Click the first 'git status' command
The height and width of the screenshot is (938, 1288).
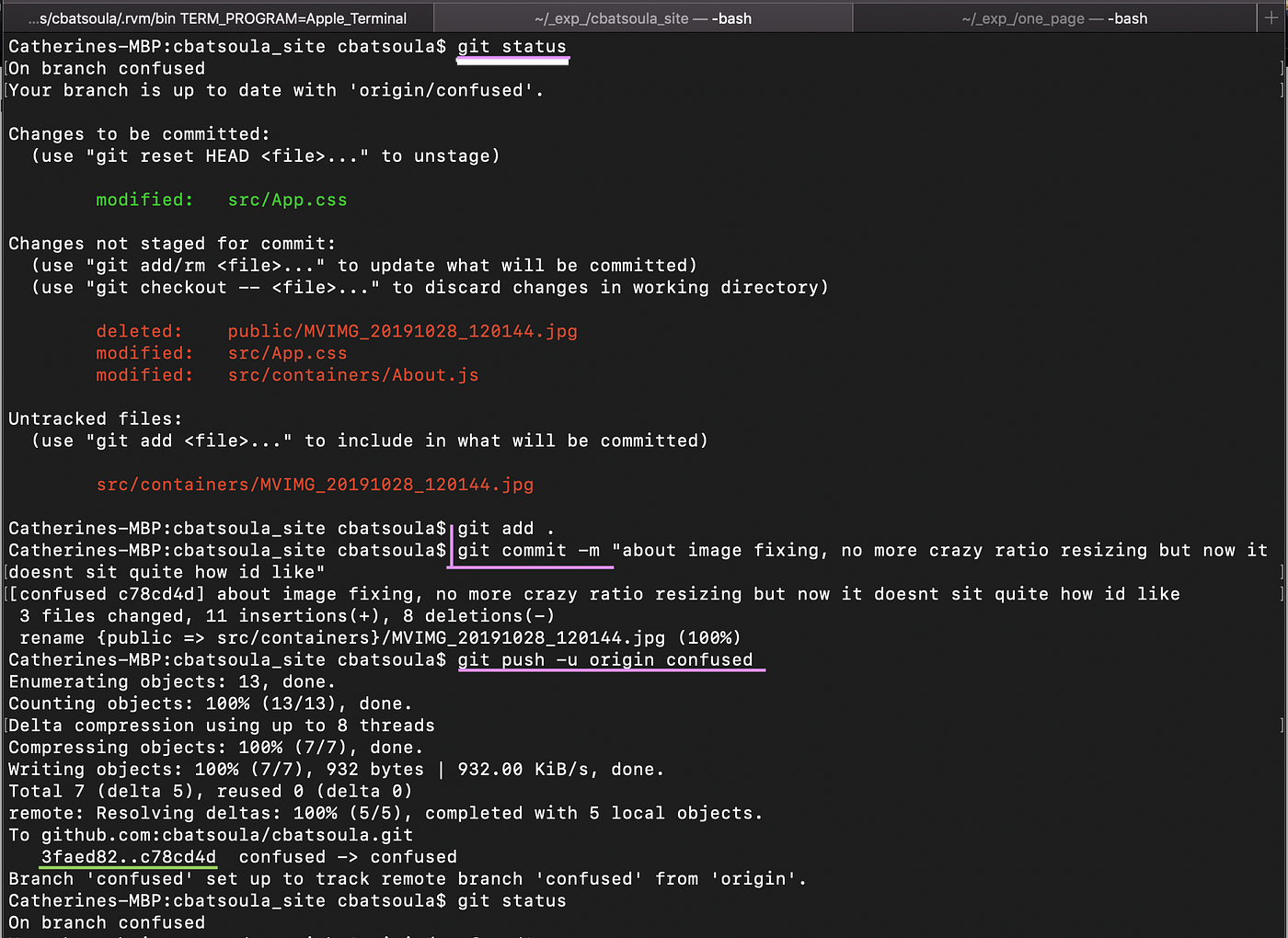pos(512,47)
